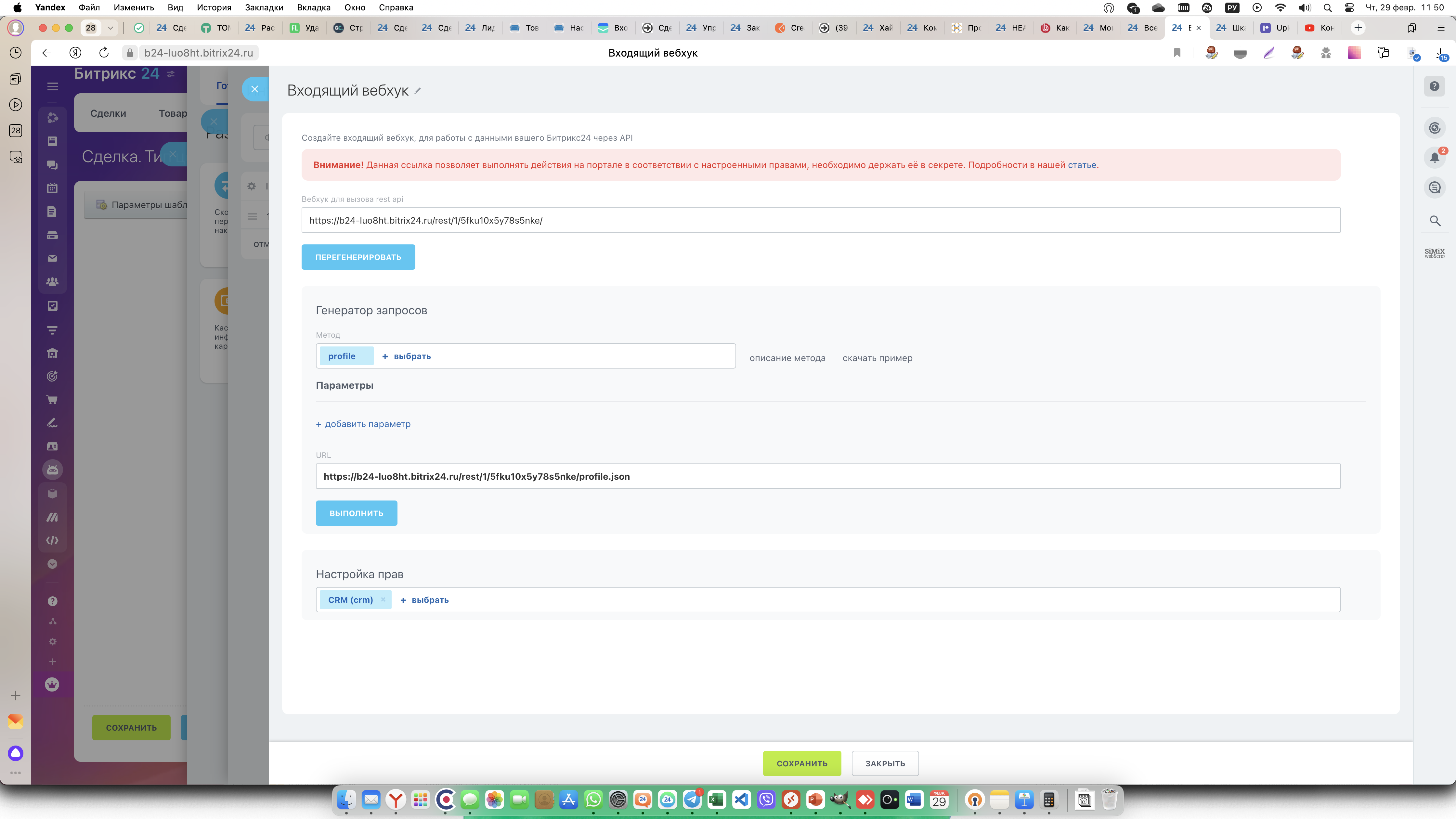Expand tab group dropdown next to 28

(x=110, y=28)
